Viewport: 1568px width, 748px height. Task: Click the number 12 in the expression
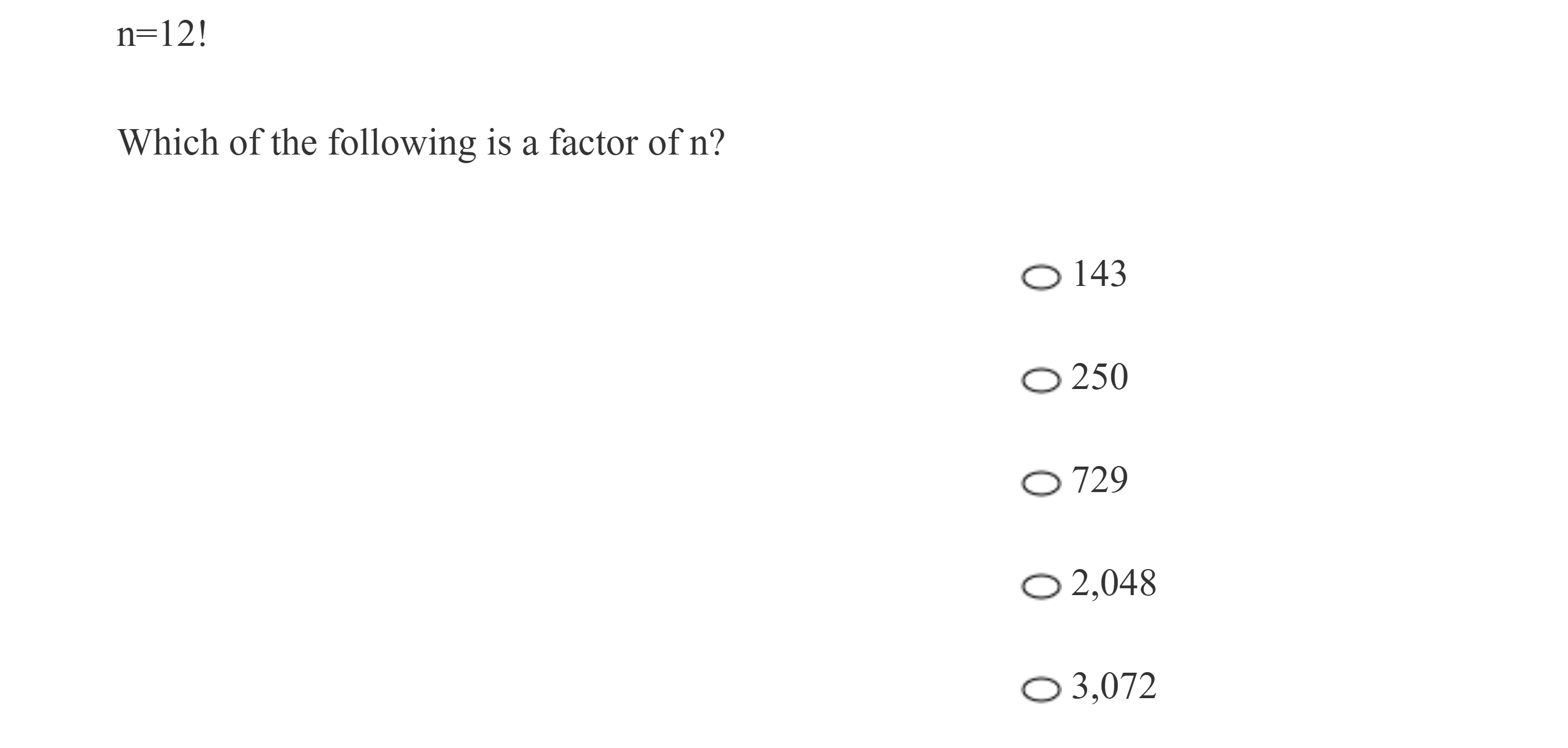(x=176, y=34)
